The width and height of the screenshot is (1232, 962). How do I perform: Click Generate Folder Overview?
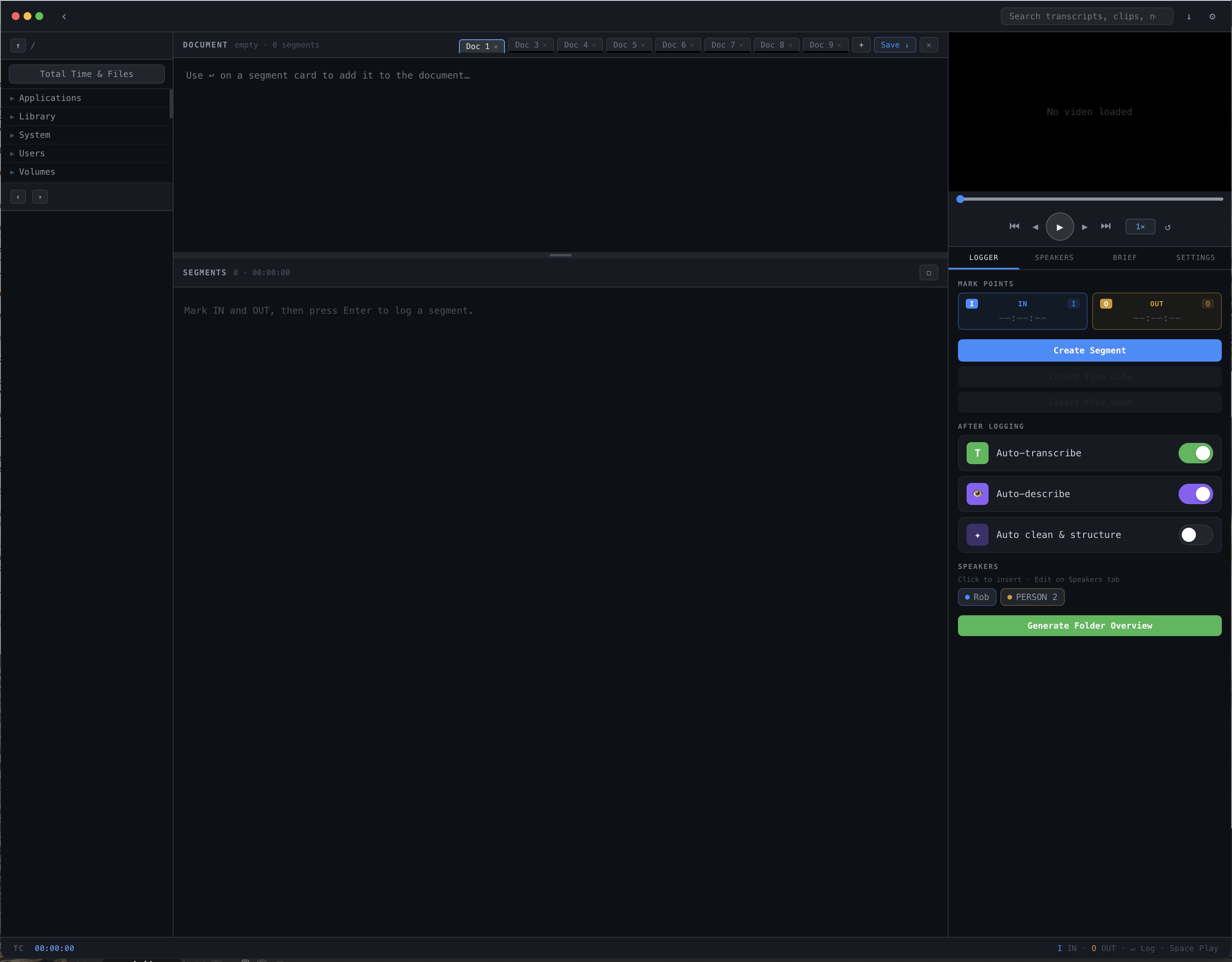click(x=1089, y=626)
